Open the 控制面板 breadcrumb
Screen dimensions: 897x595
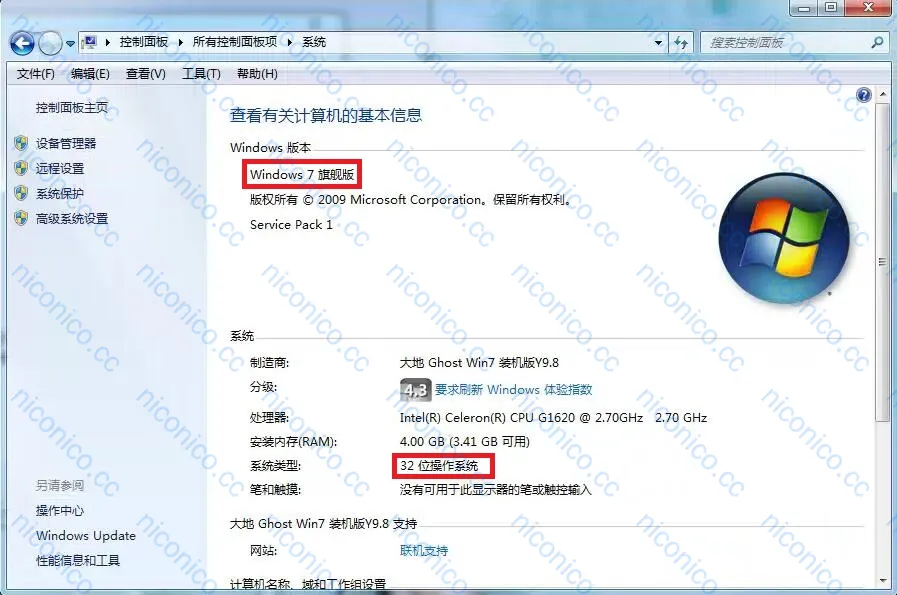(144, 42)
